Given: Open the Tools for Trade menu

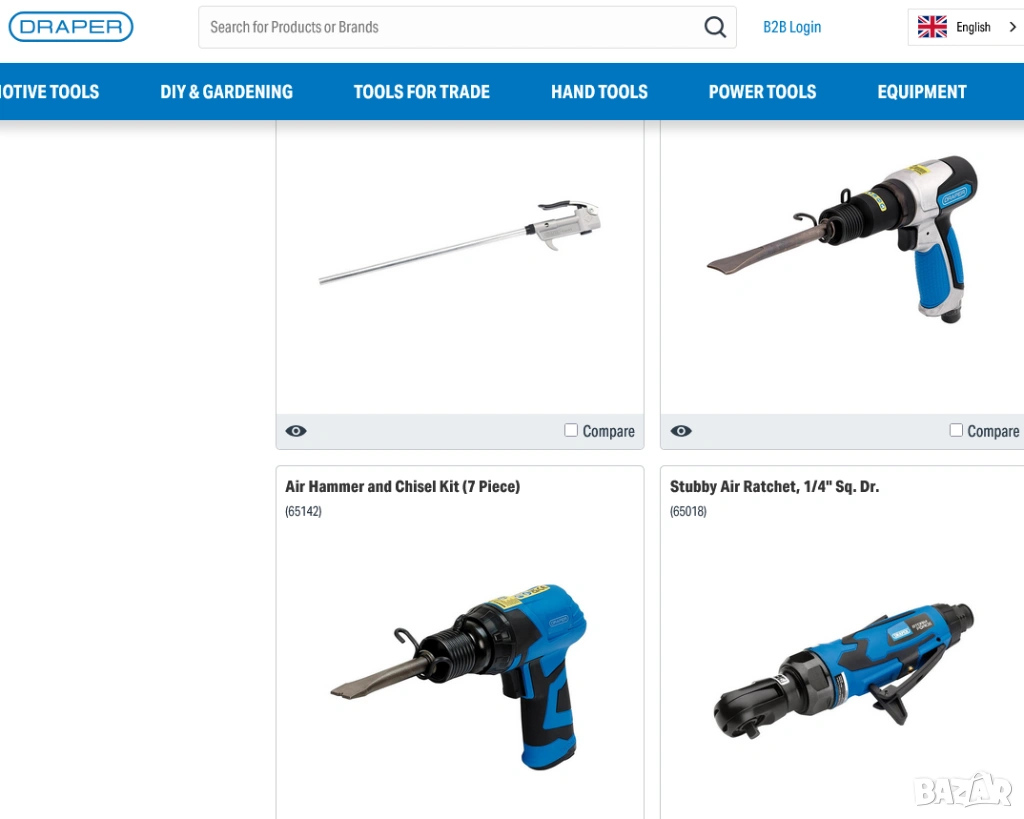Looking at the screenshot, I should (421, 91).
